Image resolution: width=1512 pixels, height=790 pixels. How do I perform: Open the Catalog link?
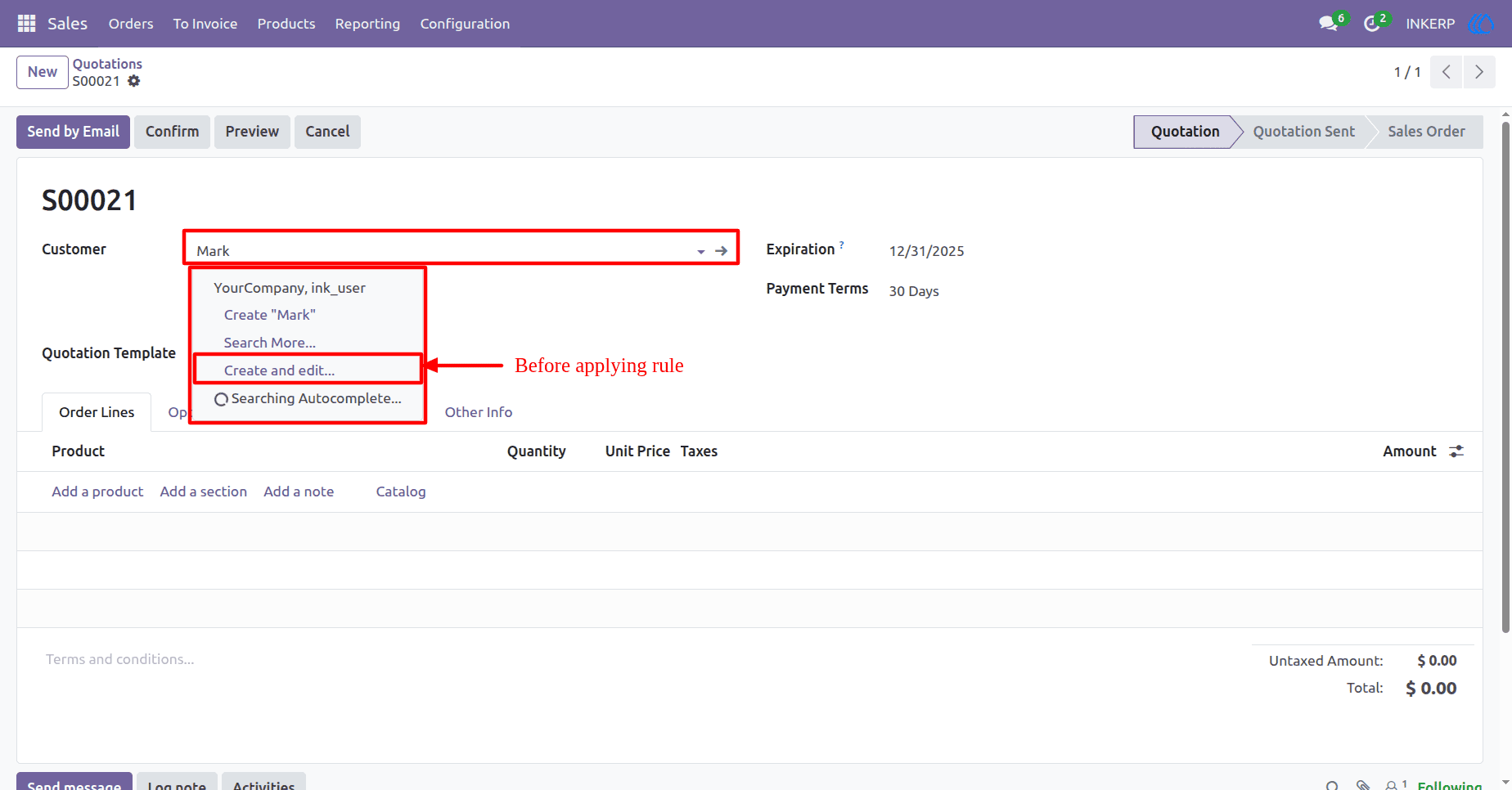(401, 492)
